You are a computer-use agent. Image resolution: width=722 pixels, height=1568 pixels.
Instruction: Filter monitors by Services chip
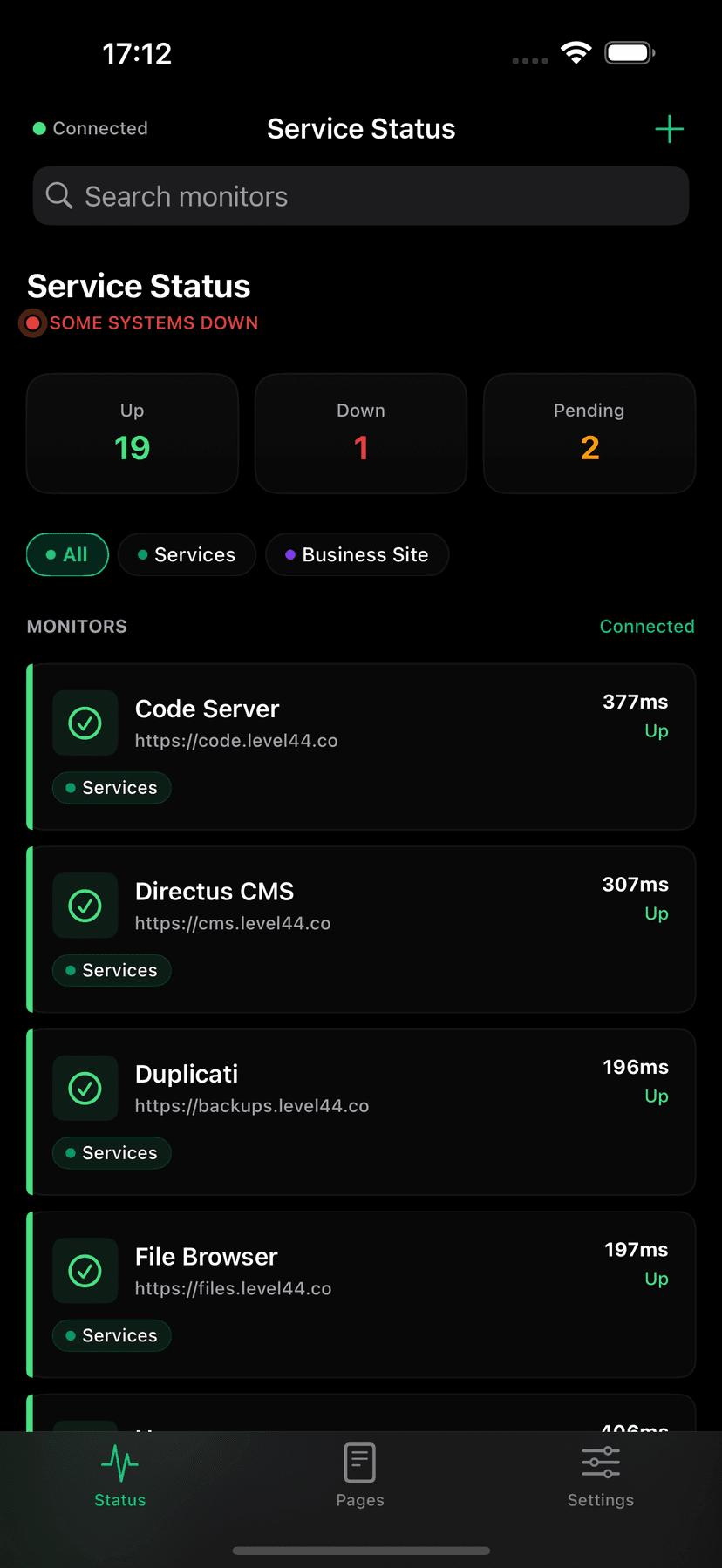click(187, 554)
